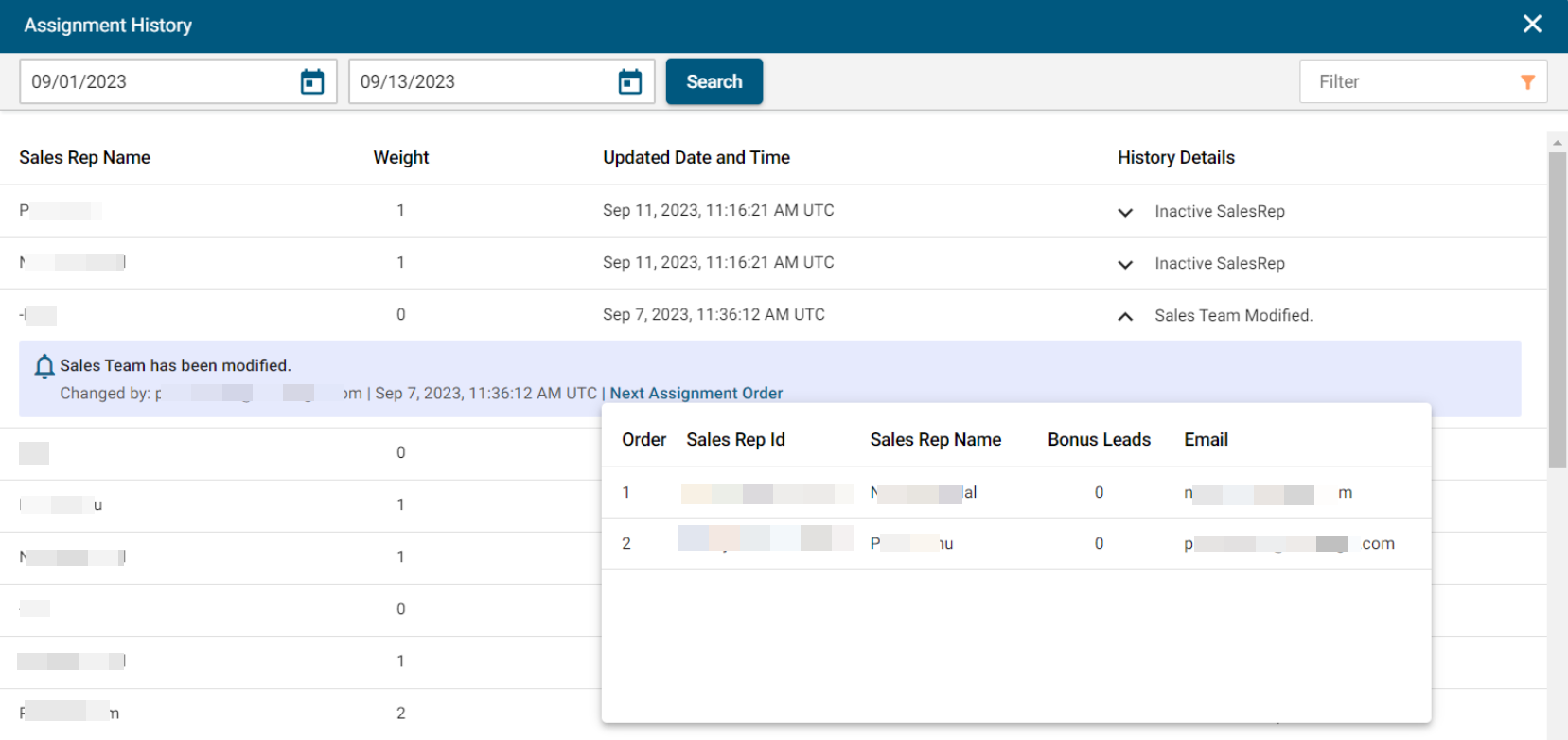Select the Updated Date and Time header
The width and height of the screenshot is (1568, 740).
pos(696,157)
